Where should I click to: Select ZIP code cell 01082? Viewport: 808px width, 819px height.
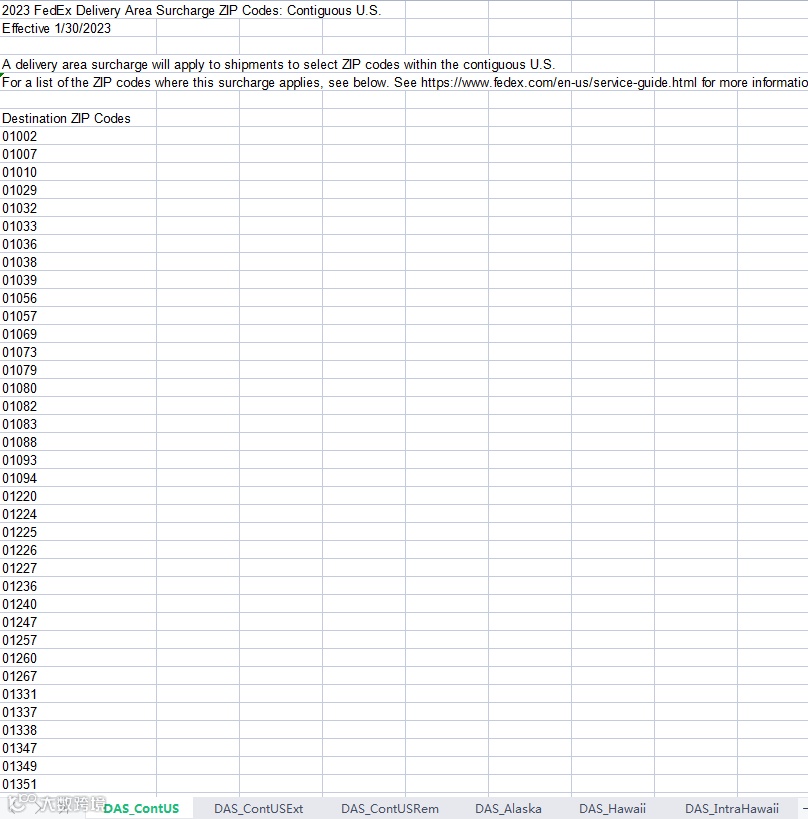click(x=78, y=406)
